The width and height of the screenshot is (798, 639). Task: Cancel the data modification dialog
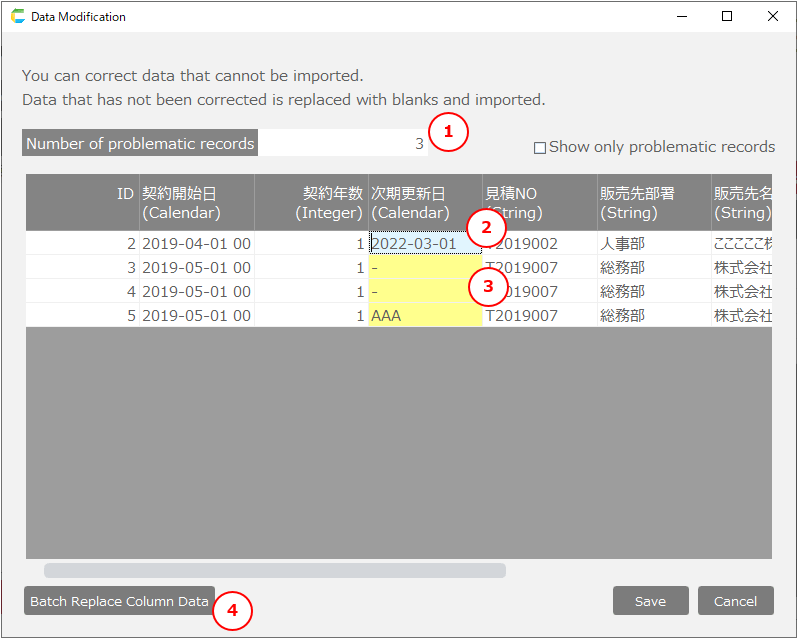pyautogui.click(x=735, y=601)
